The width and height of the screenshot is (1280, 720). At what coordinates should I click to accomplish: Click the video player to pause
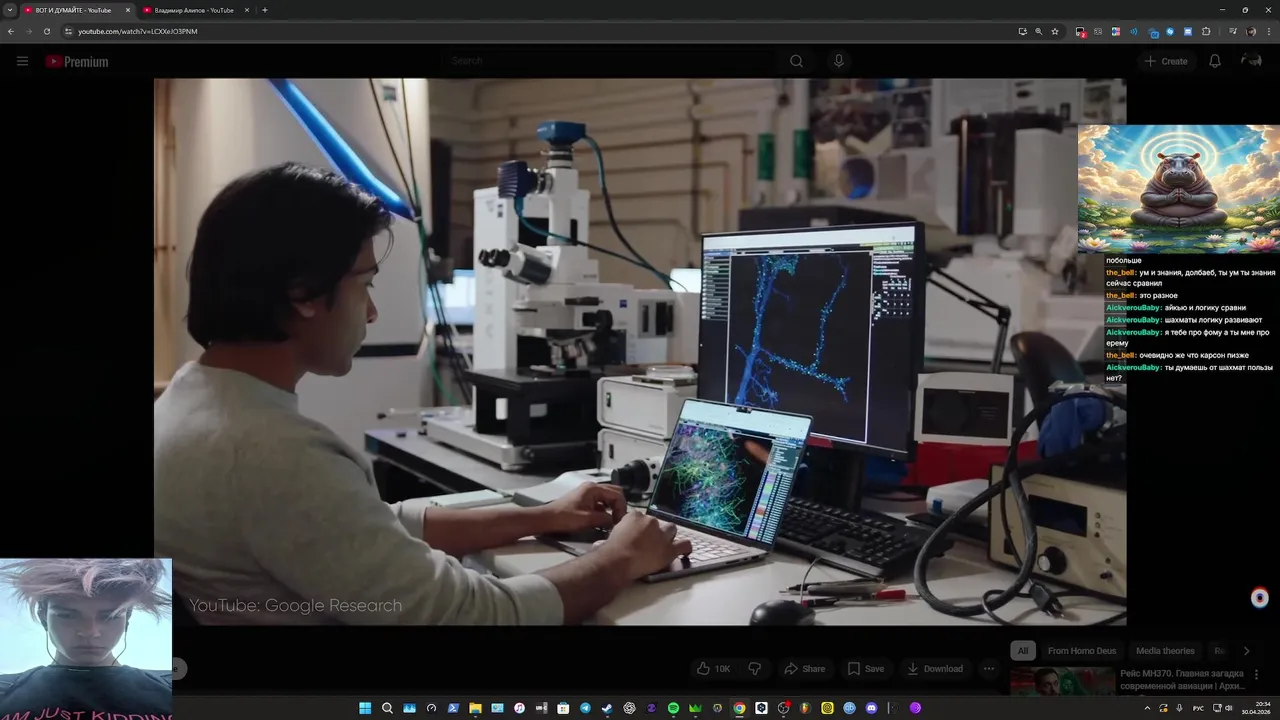pyautogui.click(x=640, y=352)
